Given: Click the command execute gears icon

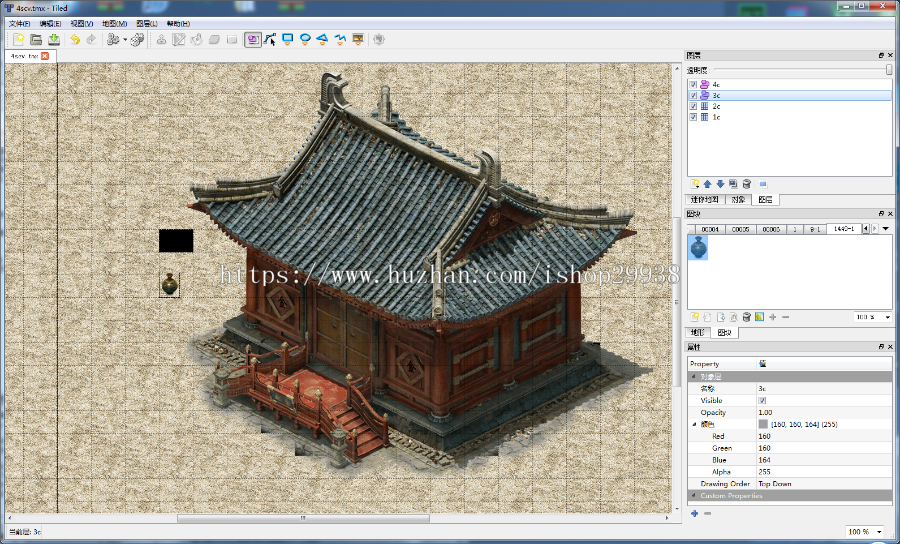Looking at the screenshot, I should tap(112, 39).
